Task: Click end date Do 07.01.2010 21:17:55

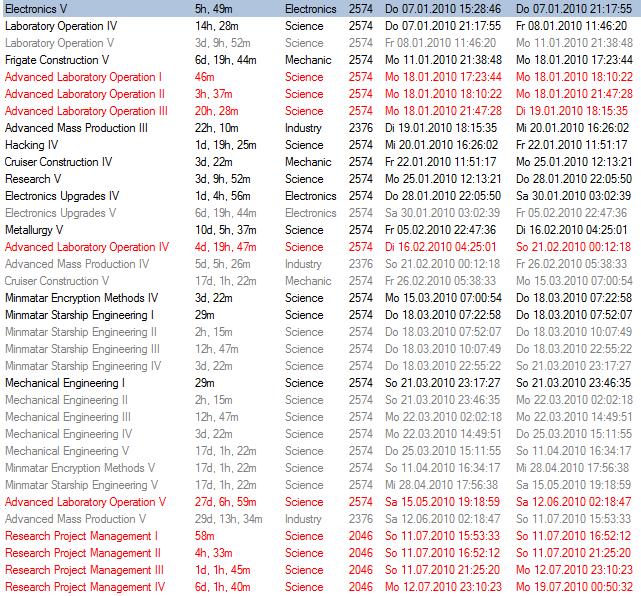Action: pos(574,9)
